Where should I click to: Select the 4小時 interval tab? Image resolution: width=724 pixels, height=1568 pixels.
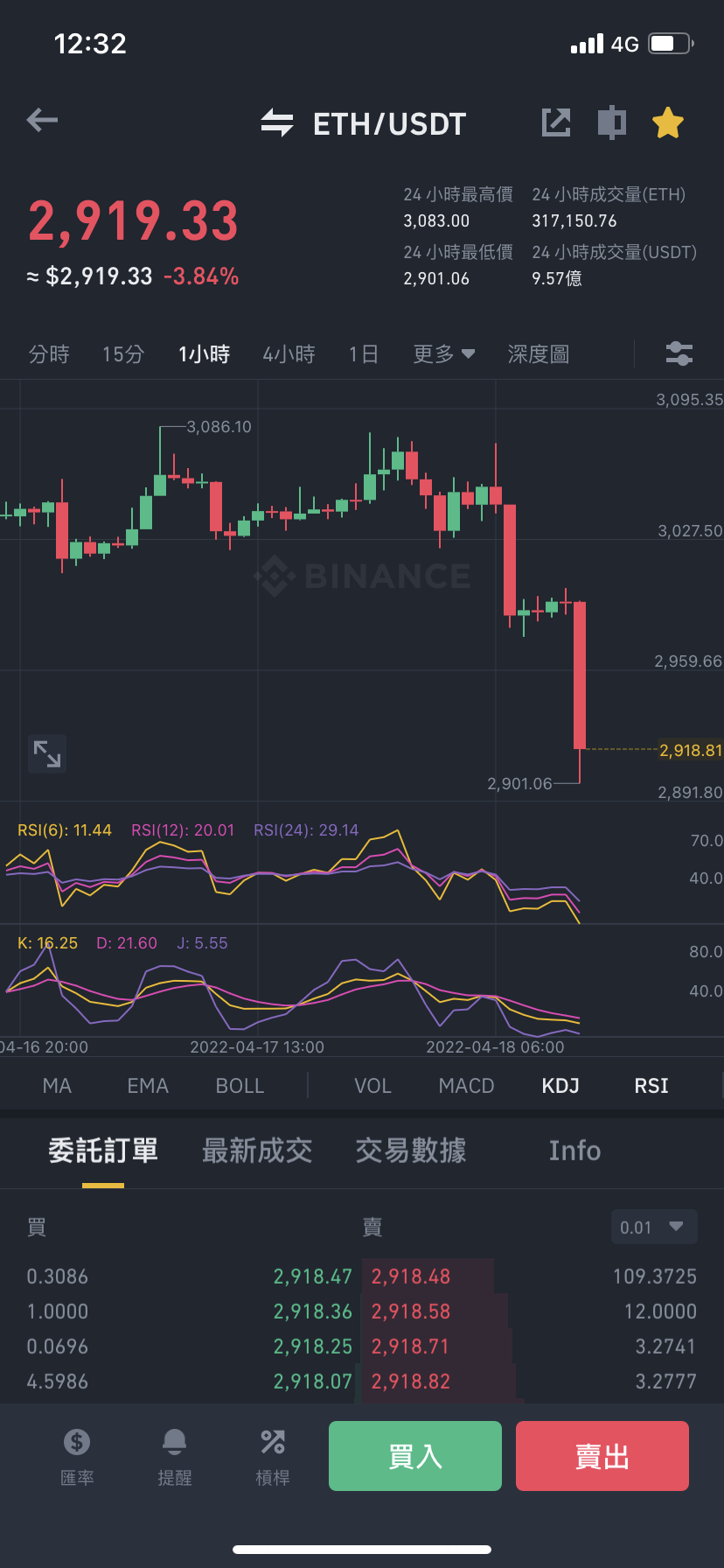[289, 354]
